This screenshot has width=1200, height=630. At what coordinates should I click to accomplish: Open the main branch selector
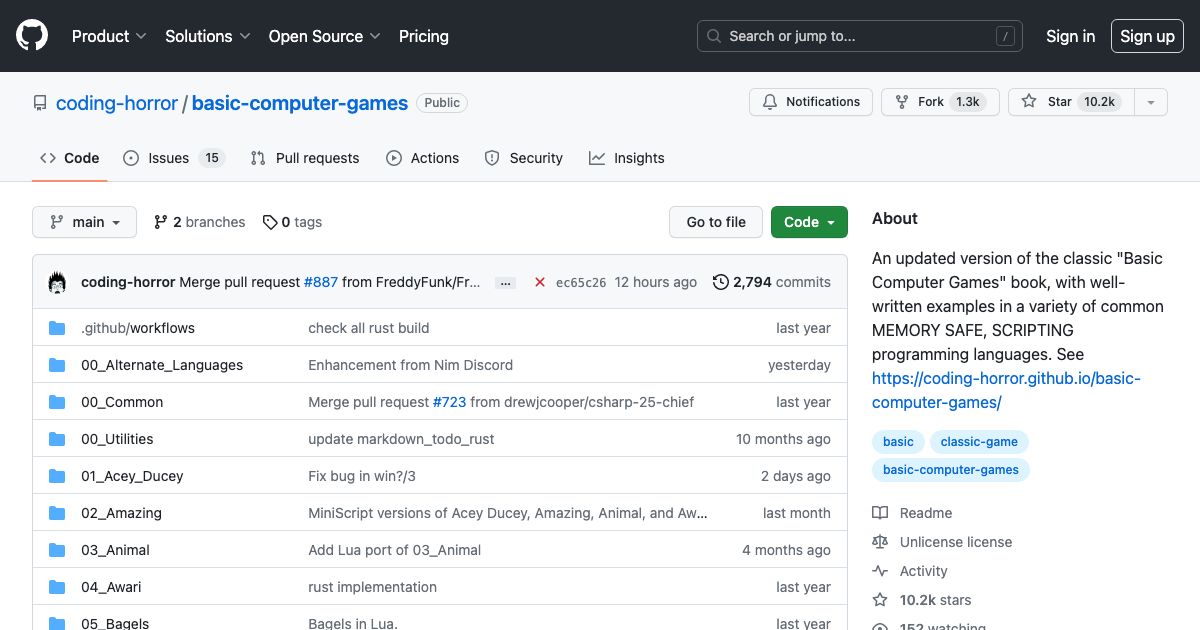(84, 221)
